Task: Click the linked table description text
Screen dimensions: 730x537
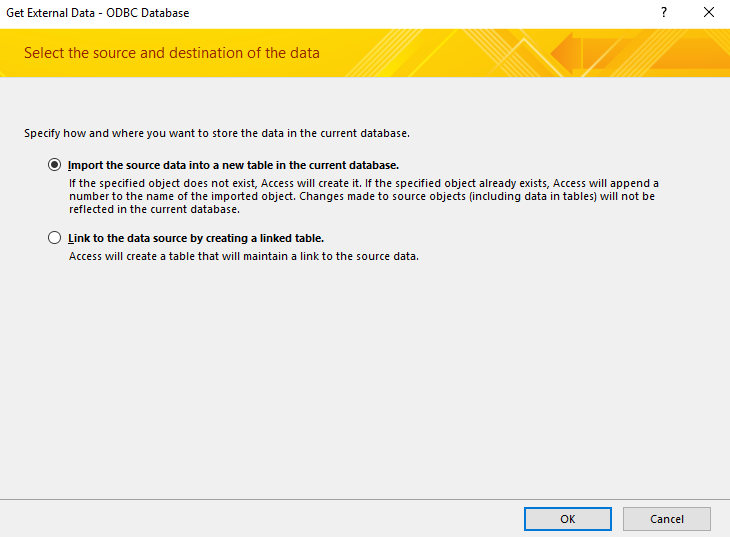Action: 243,256
